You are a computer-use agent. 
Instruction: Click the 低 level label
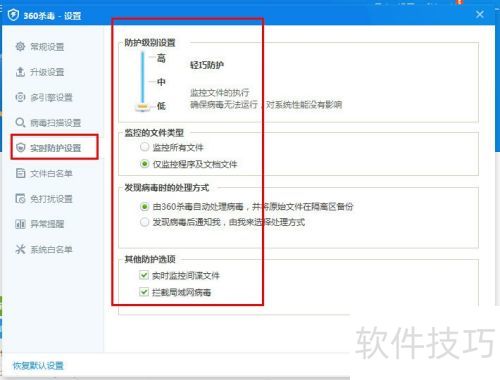(161, 106)
